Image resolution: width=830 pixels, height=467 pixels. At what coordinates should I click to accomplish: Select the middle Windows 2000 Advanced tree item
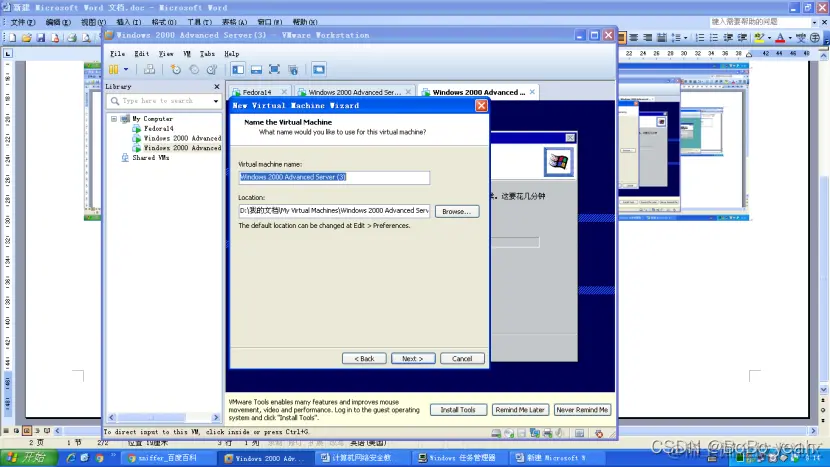point(182,138)
